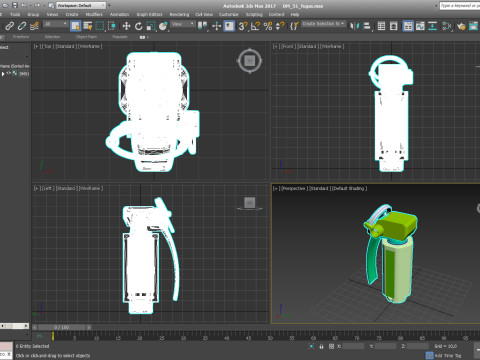
Task: Click frame 50 on the timeline track
Action: [x=270, y=338]
